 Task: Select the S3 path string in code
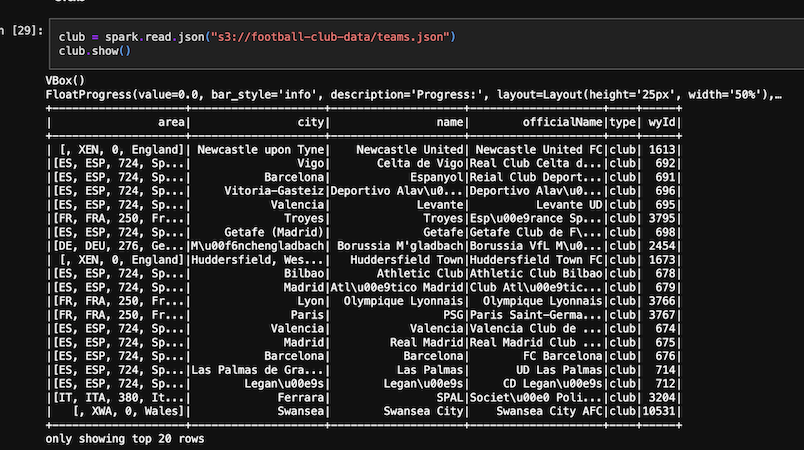(x=330, y=37)
